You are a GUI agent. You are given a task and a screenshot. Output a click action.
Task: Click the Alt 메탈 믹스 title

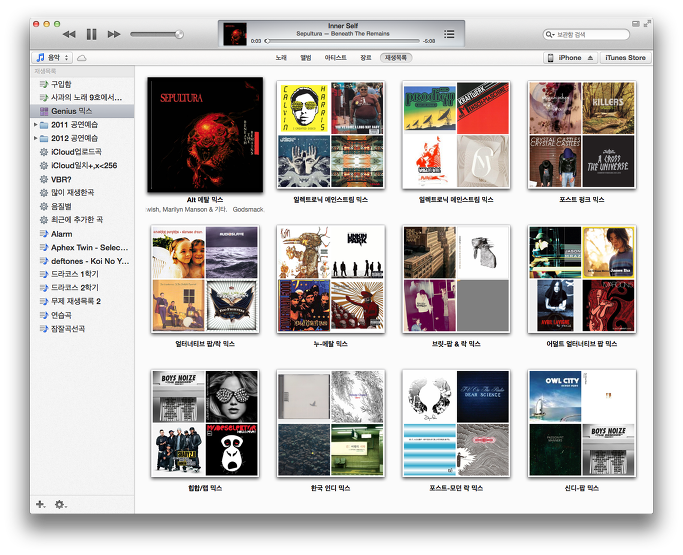coord(205,200)
